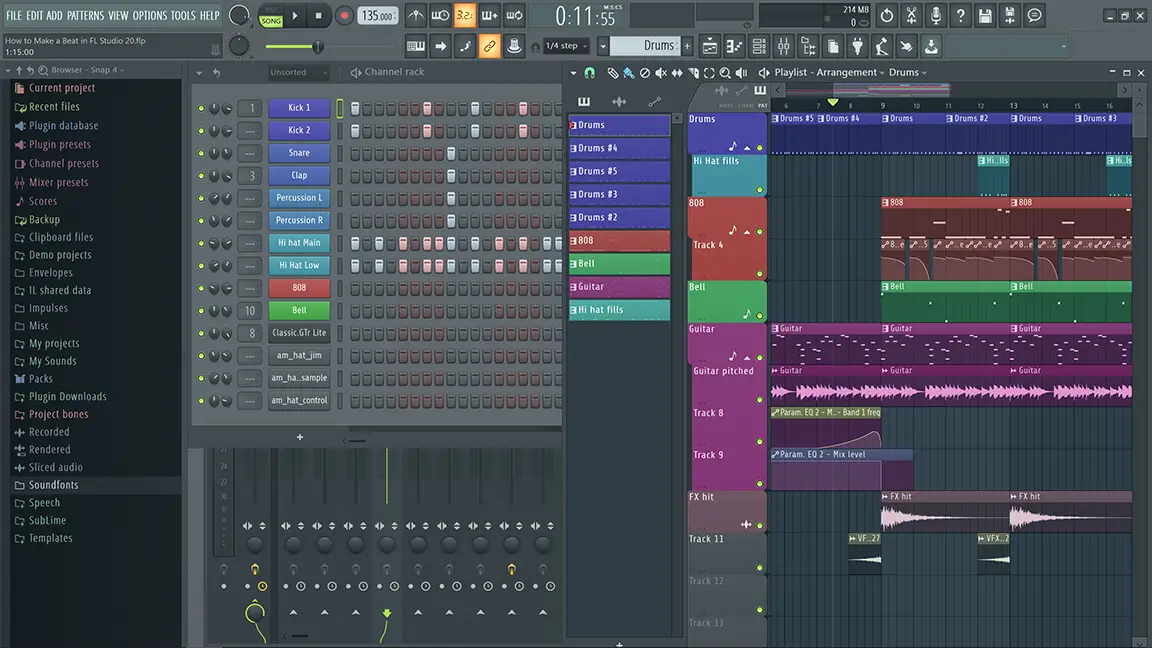1152x648 pixels.
Task: Click the microphone icon in the top toolbar
Action: point(937,15)
